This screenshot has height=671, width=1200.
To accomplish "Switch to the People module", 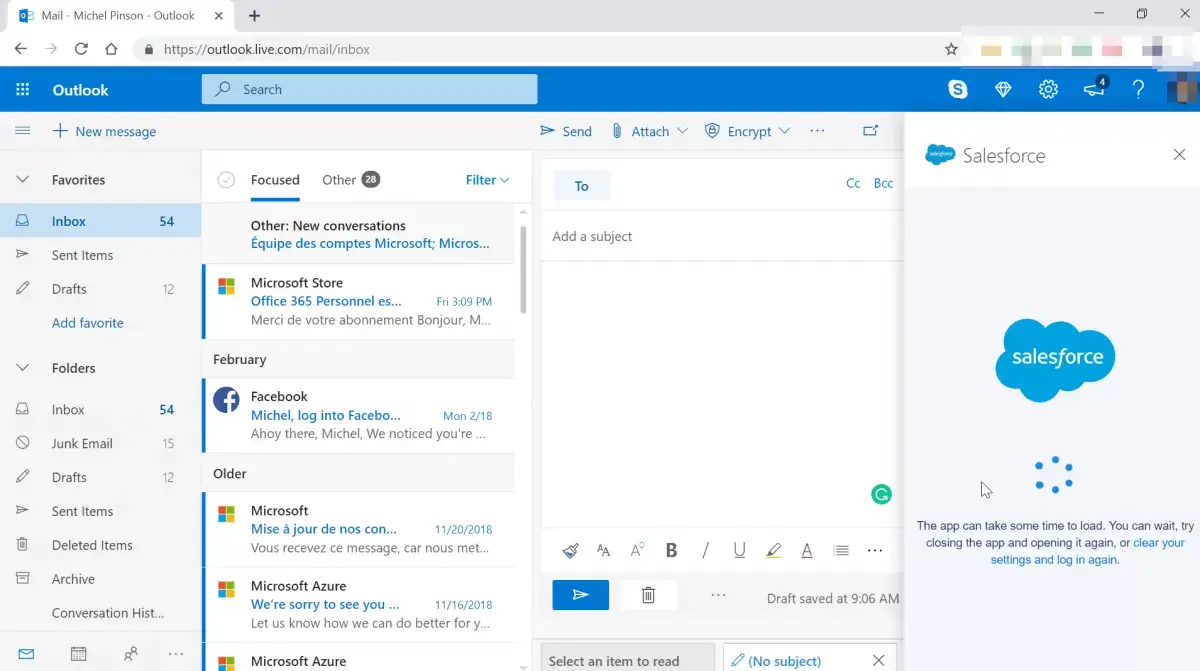I will pyautogui.click(x=131, y=654).
